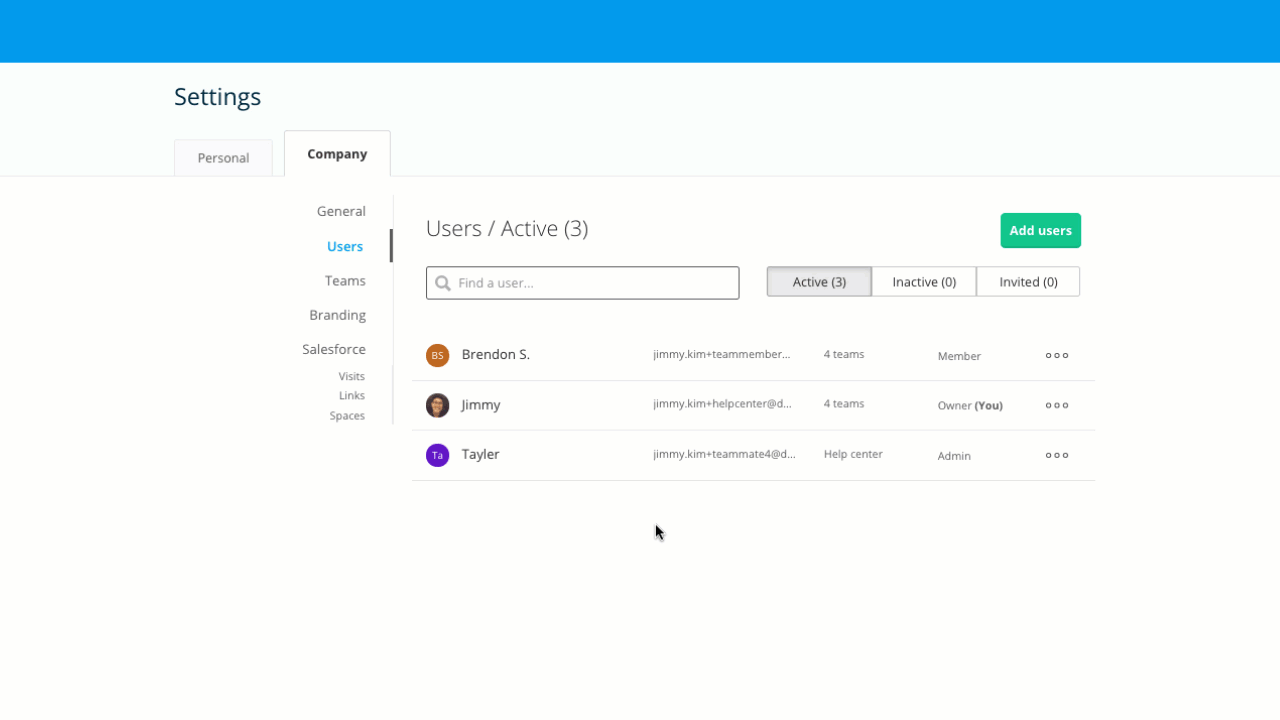Screen dimensions: 1280x720
Task: Select the Inactive (0) users filter
Action: coord(923,281)
